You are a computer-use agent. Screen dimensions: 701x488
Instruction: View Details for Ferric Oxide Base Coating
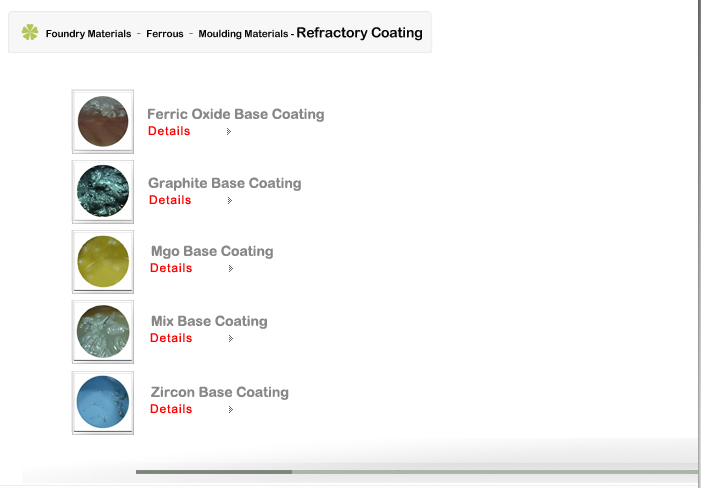(x=169, y=131)
